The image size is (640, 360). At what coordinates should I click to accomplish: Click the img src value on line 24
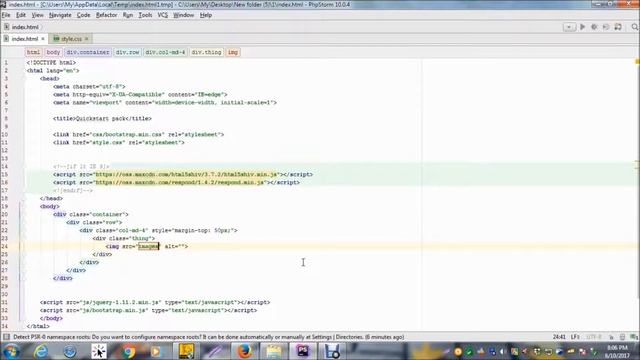[149, 246]
